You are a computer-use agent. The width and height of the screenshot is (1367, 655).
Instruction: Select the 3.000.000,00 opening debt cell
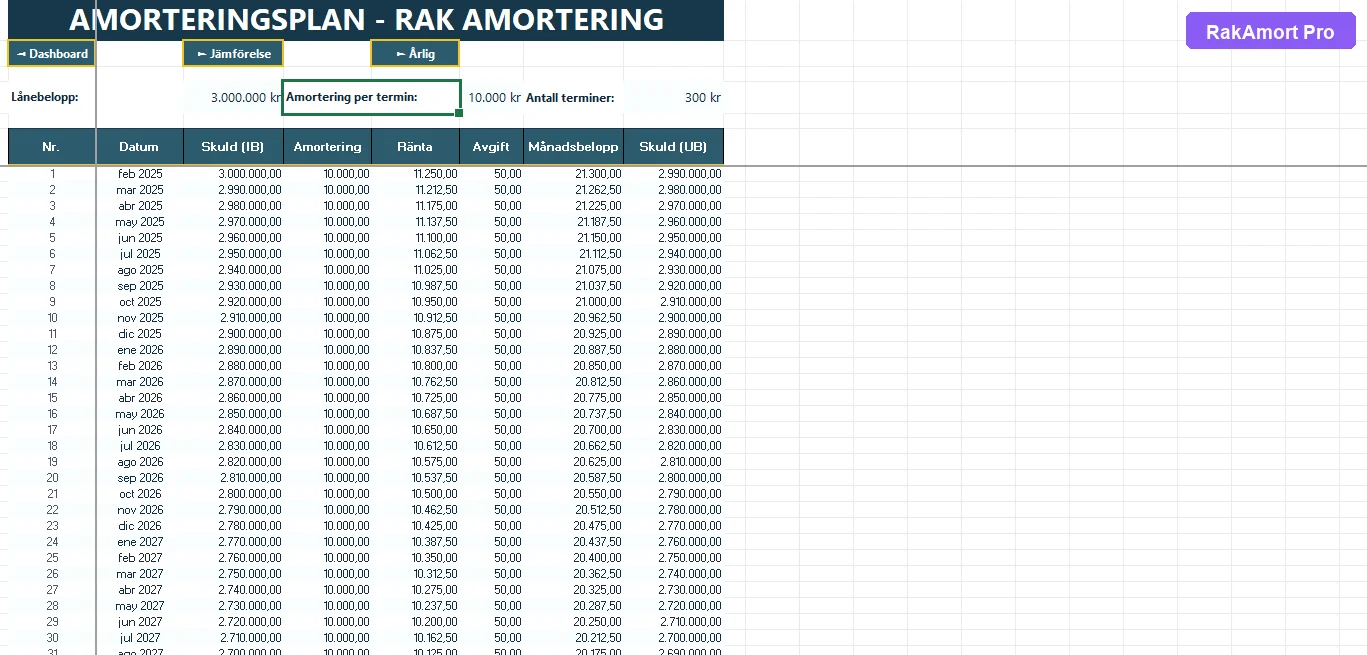tap(233, 174)
